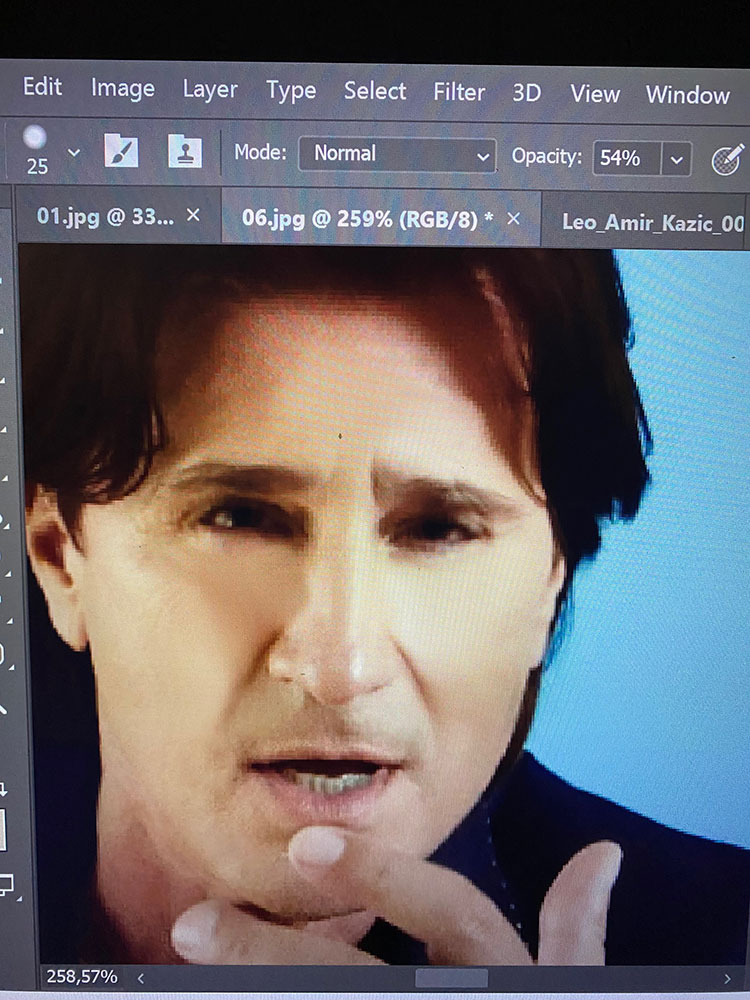Viewport: 750px width, 1000px height.
Task: Open the Layer menu
Action: tap(210, 90)
